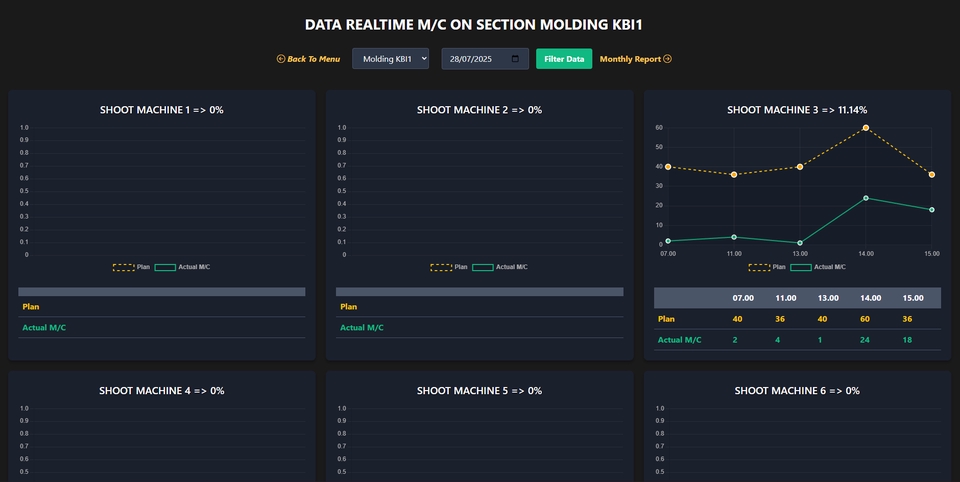Click Actual M/C point at 15.00 in Machine 3 chart
This screenshot has height=482, width=960.
coord(932,210)
